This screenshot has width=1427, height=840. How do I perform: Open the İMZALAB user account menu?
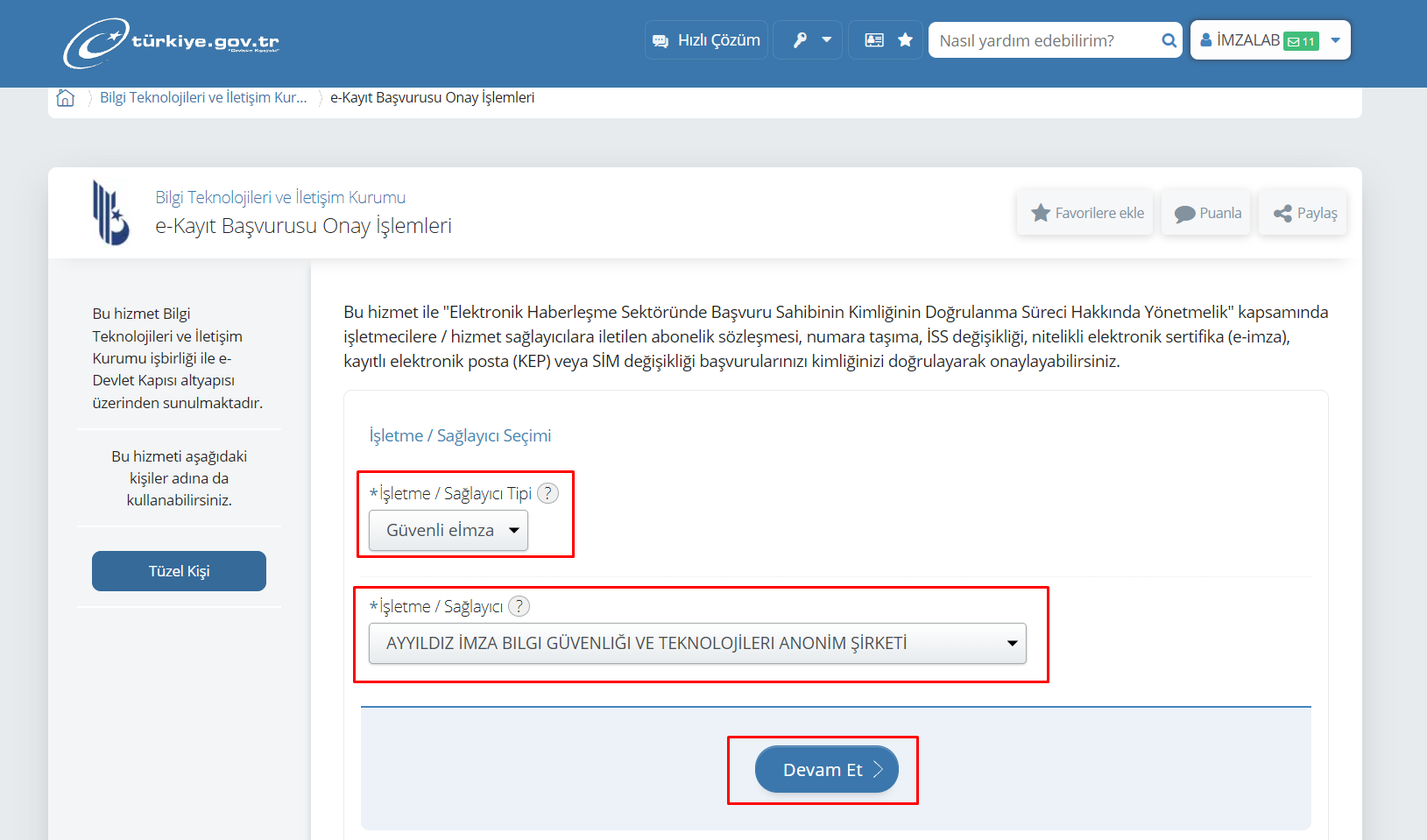1270,40
